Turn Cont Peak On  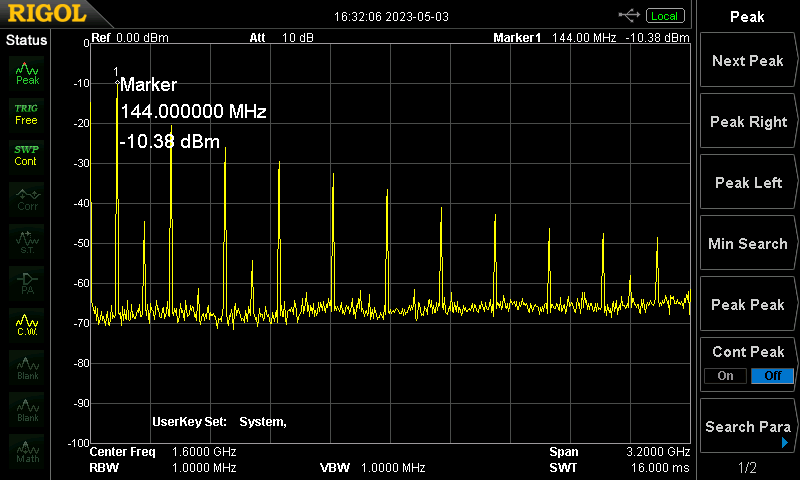pos(725,376)
